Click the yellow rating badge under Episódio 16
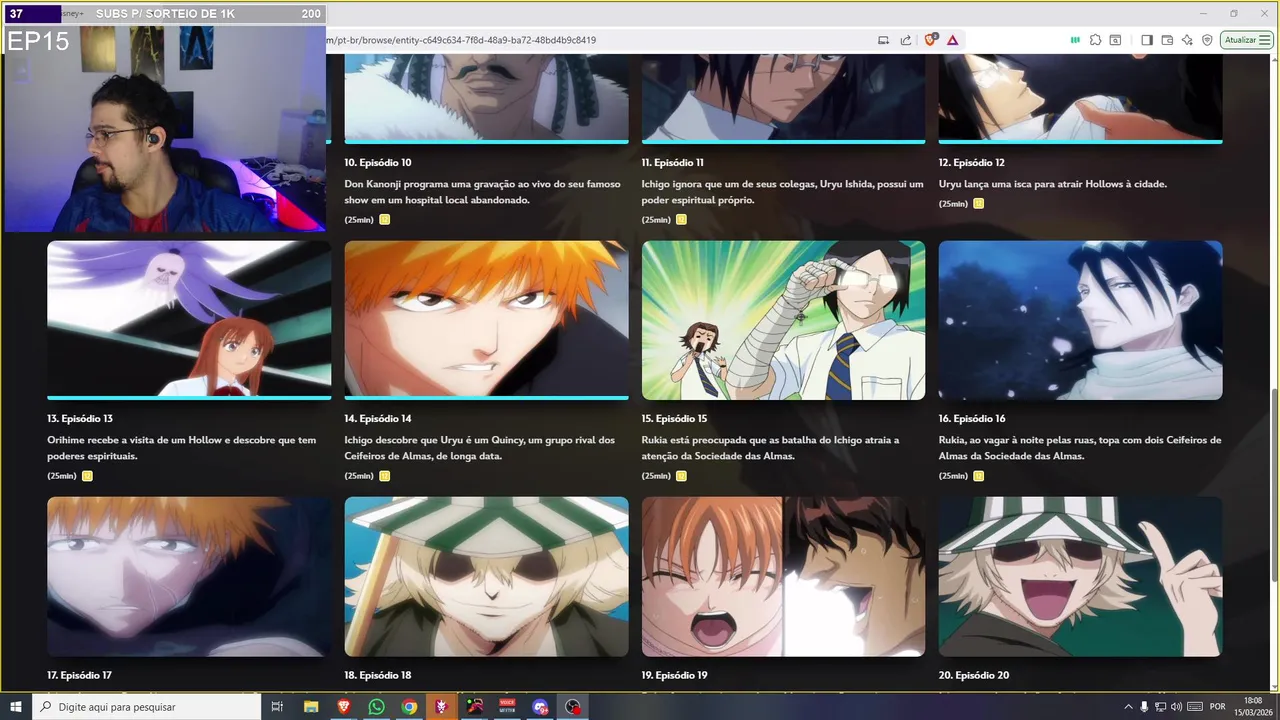 tap(979, 476)
